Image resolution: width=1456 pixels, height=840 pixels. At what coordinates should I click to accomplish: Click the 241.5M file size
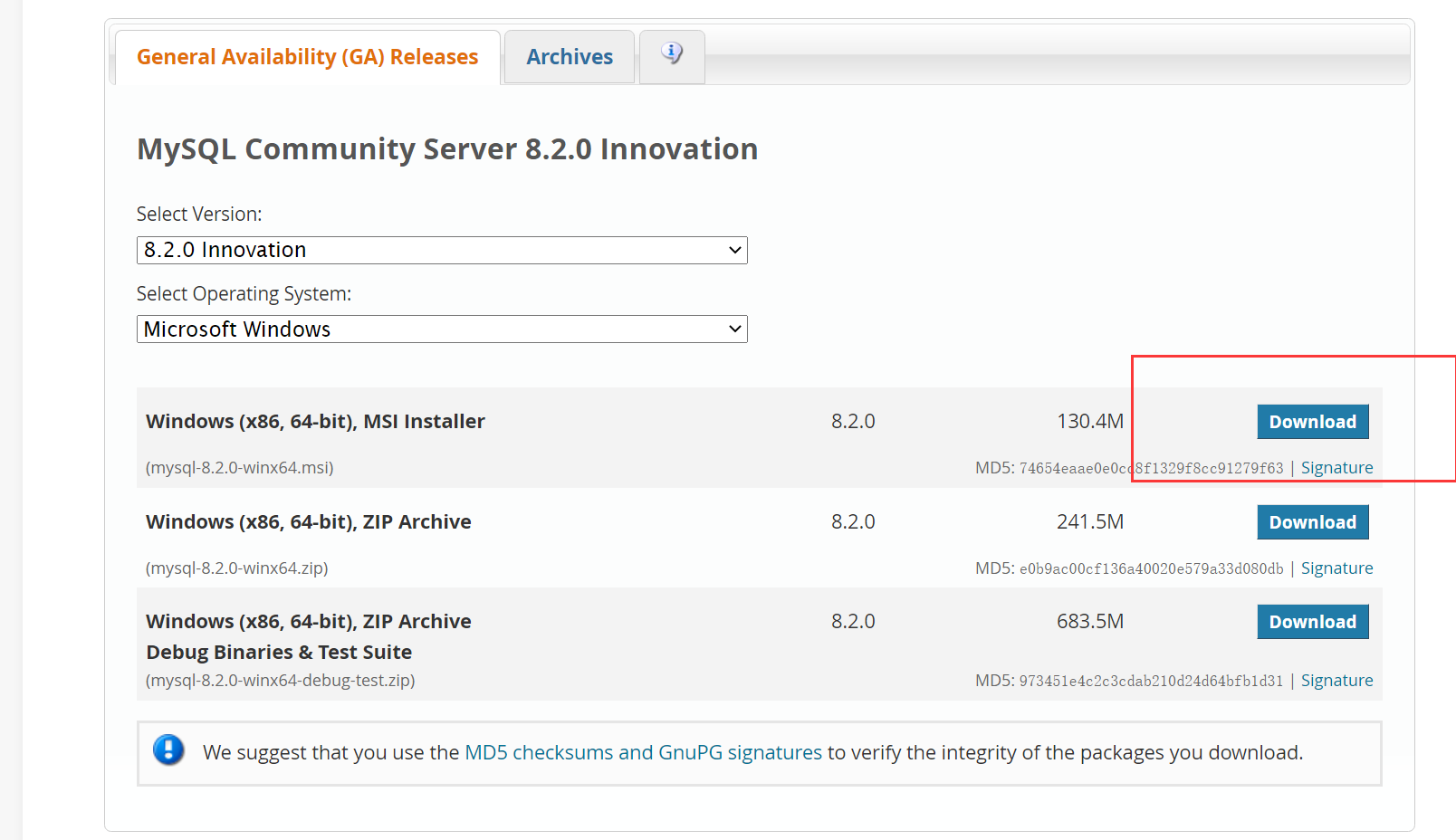(x=1090, y=522)
